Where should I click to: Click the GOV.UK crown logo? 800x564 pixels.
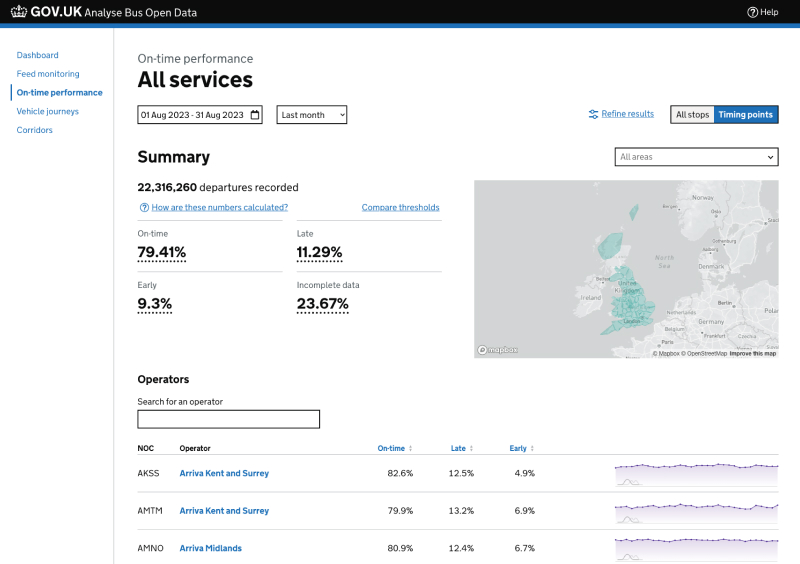(19, 11)
